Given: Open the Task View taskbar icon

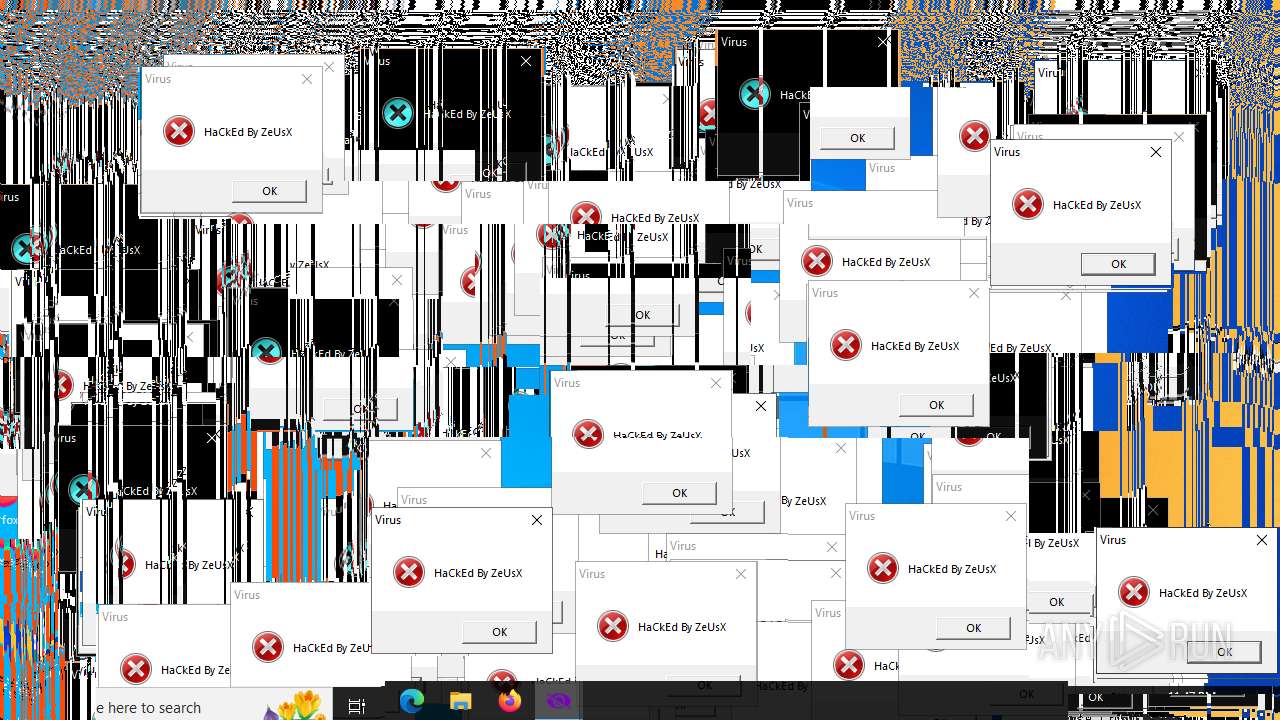Looking at the screenshot, I should pos(357,706).
